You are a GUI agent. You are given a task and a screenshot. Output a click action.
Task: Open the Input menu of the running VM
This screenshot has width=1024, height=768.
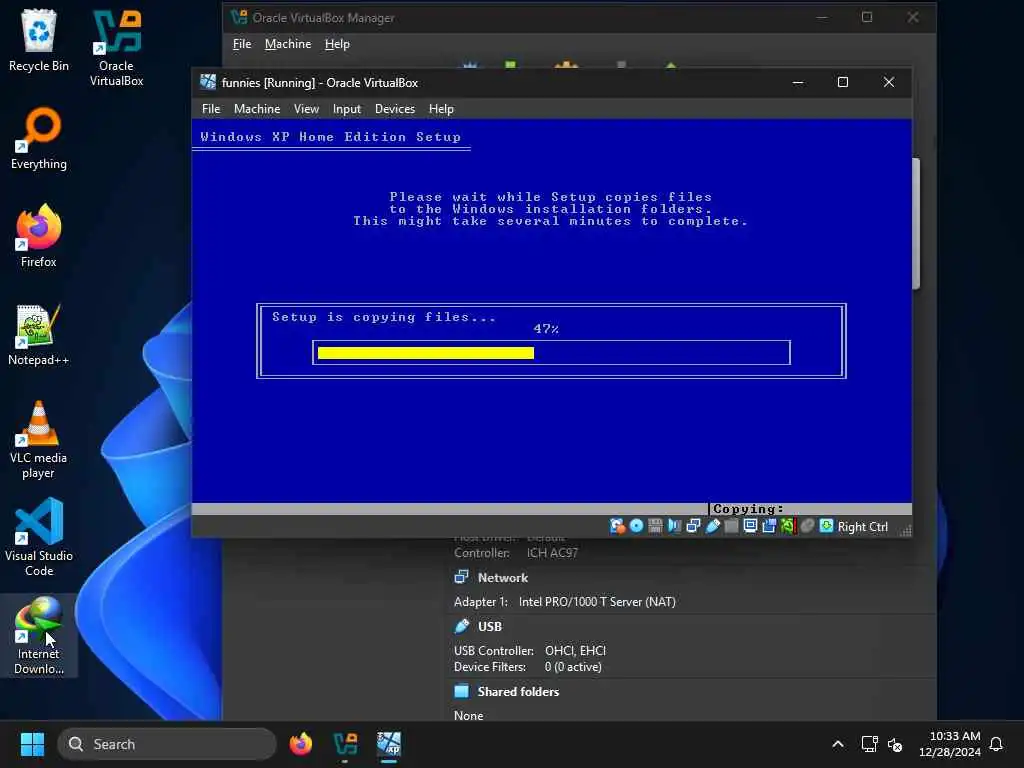pos(347,109)
